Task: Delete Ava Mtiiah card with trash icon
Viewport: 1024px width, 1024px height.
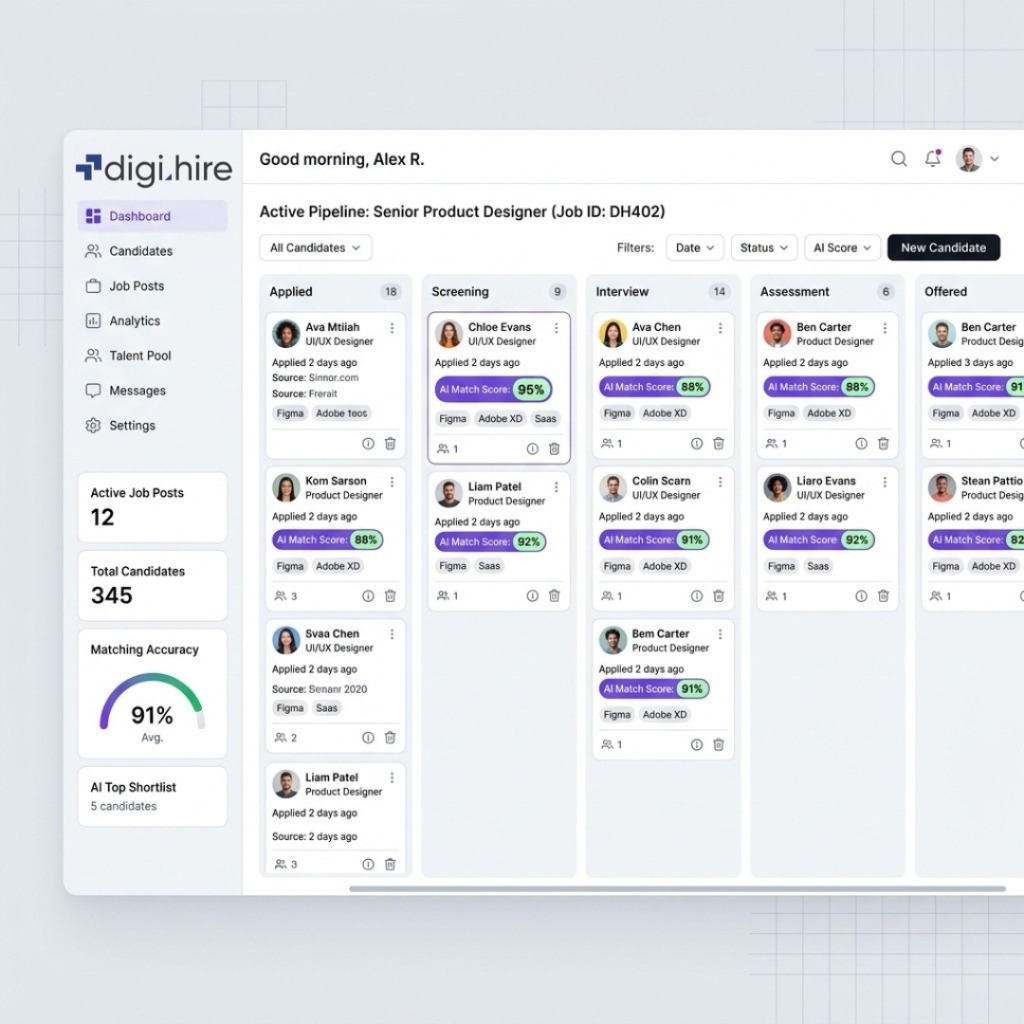Action: pos(390,443)
